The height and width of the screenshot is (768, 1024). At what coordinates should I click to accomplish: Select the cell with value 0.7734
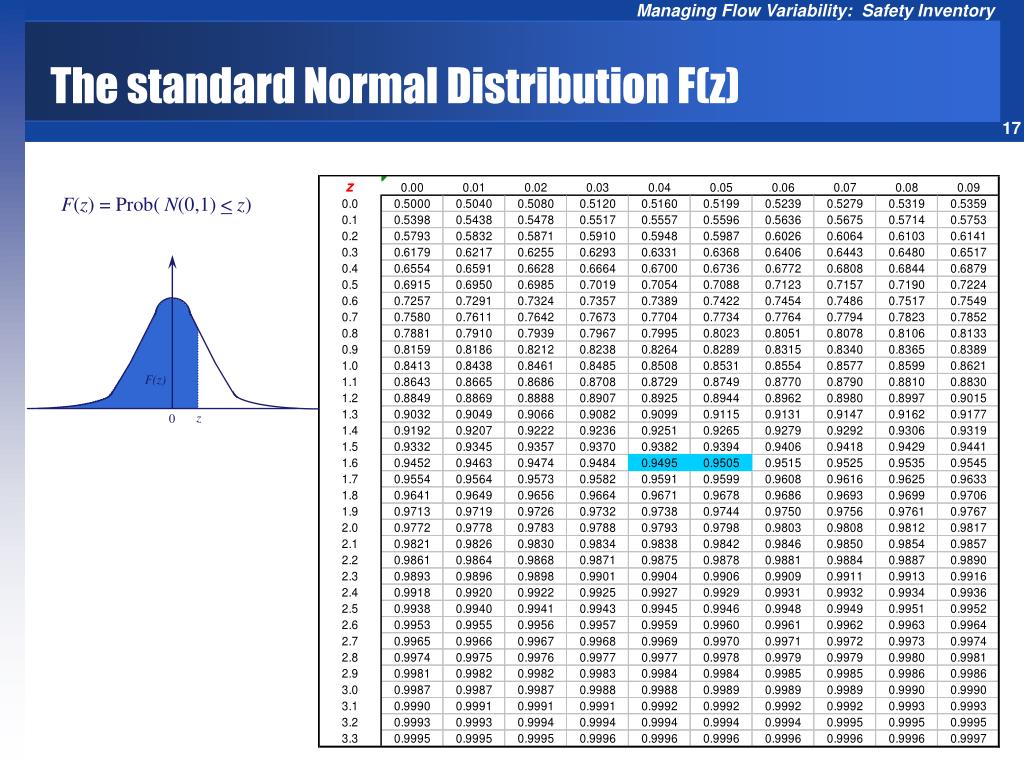click(x=721, y=317)
